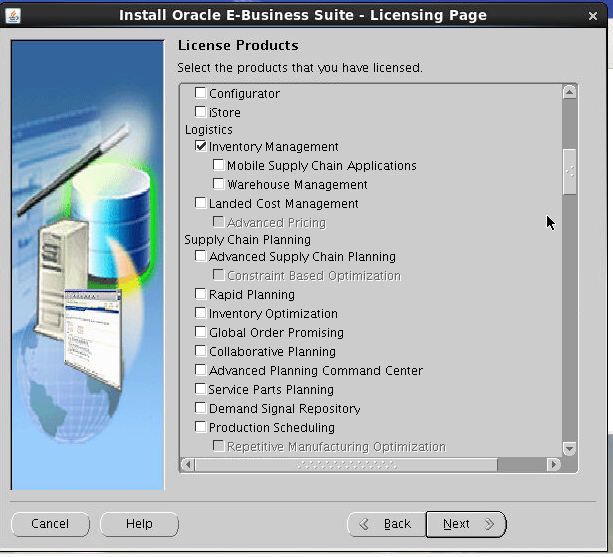
Task: Enable Advanced Planning Command Center
Action: click(x=201, y=370)
